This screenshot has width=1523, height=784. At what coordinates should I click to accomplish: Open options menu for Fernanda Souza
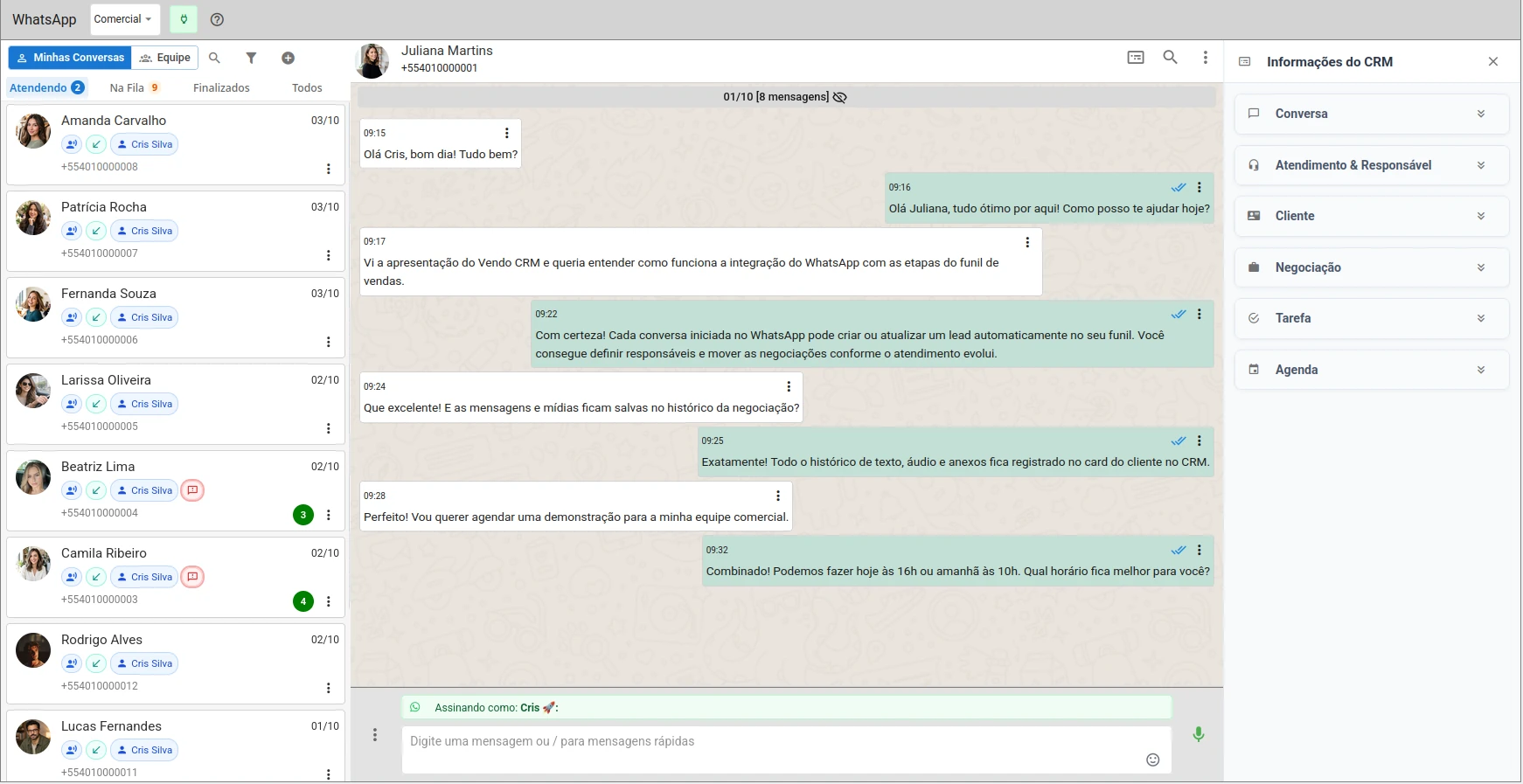point(329,342)
